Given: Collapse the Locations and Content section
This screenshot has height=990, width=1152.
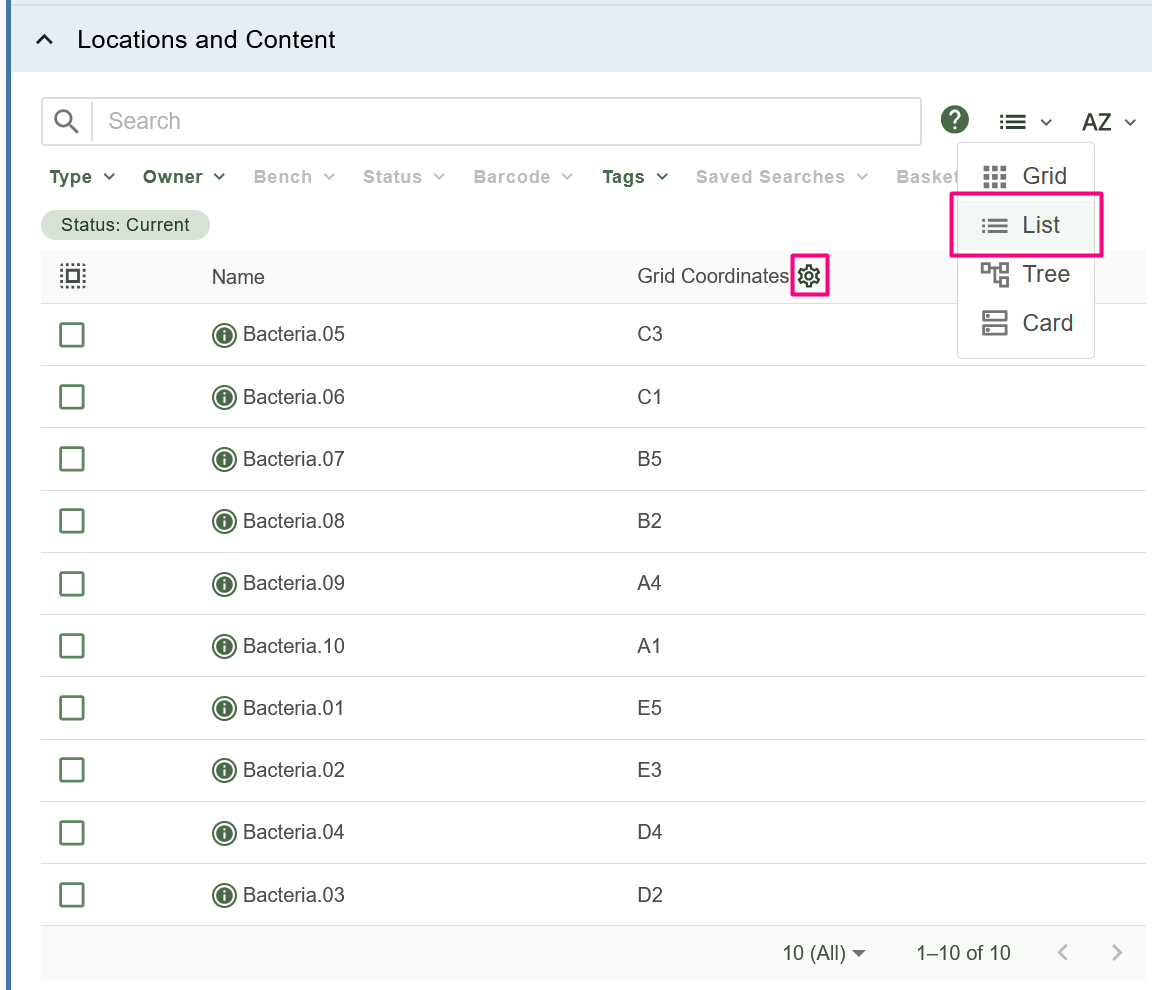Looking at the screenshot, I should tap(44, 40).
